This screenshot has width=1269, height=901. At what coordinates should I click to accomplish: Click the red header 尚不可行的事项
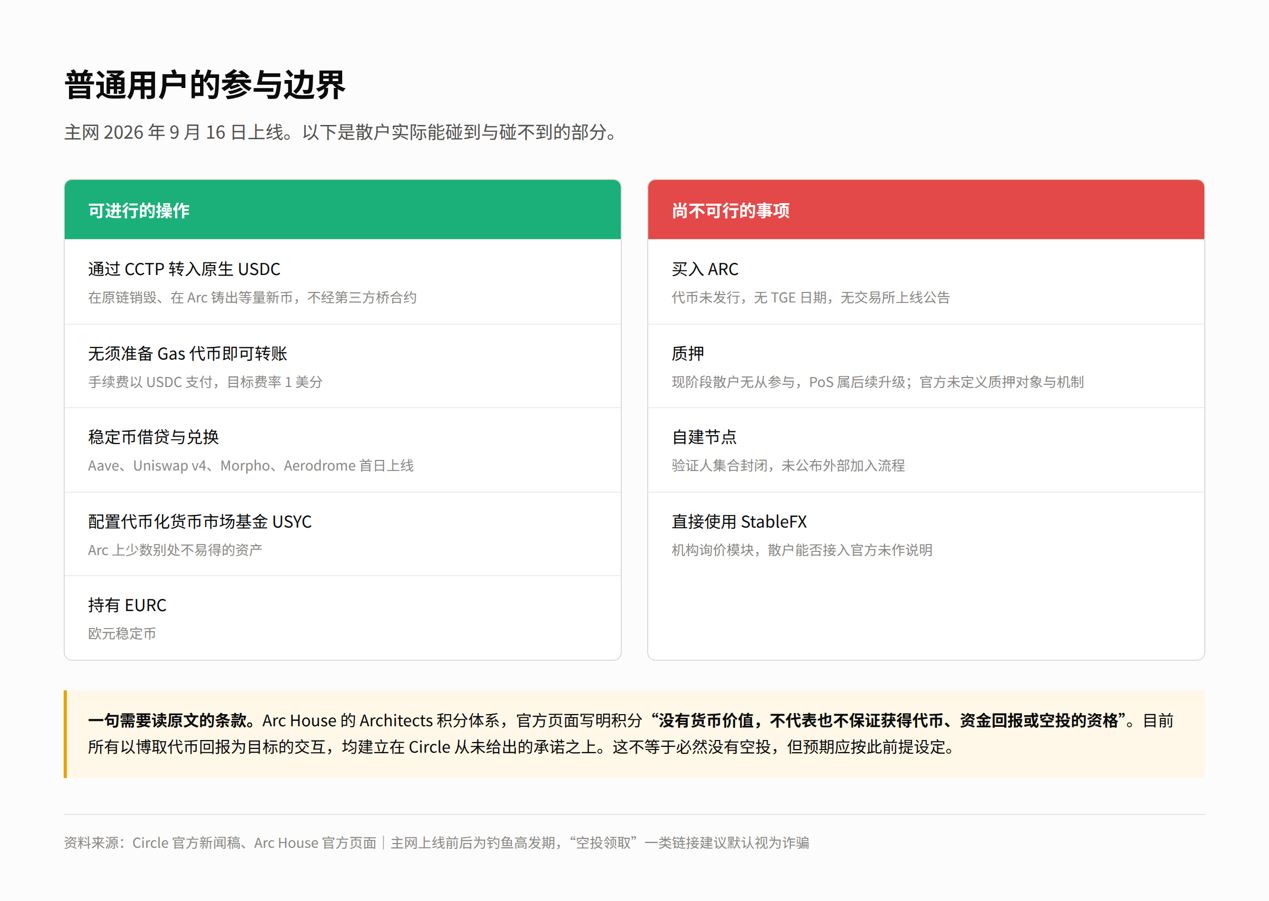click(926, 210)
